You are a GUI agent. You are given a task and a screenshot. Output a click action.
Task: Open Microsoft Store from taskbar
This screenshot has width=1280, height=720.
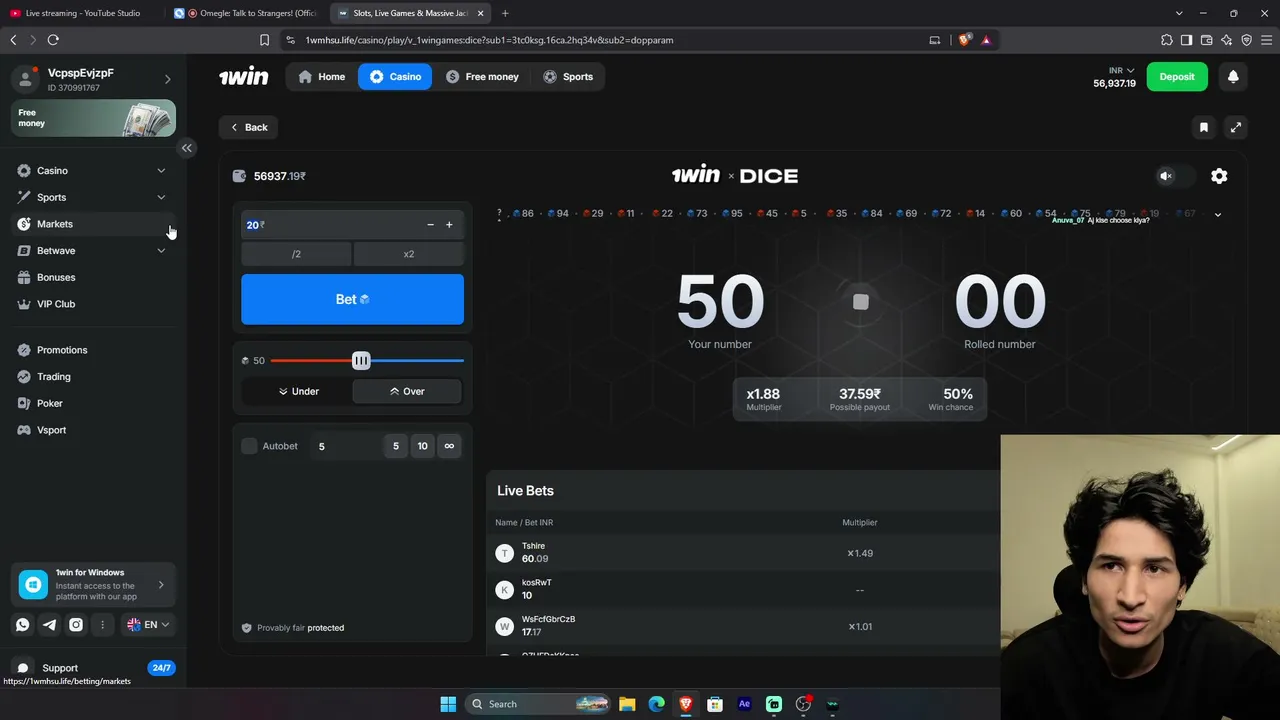click(715, 704)
